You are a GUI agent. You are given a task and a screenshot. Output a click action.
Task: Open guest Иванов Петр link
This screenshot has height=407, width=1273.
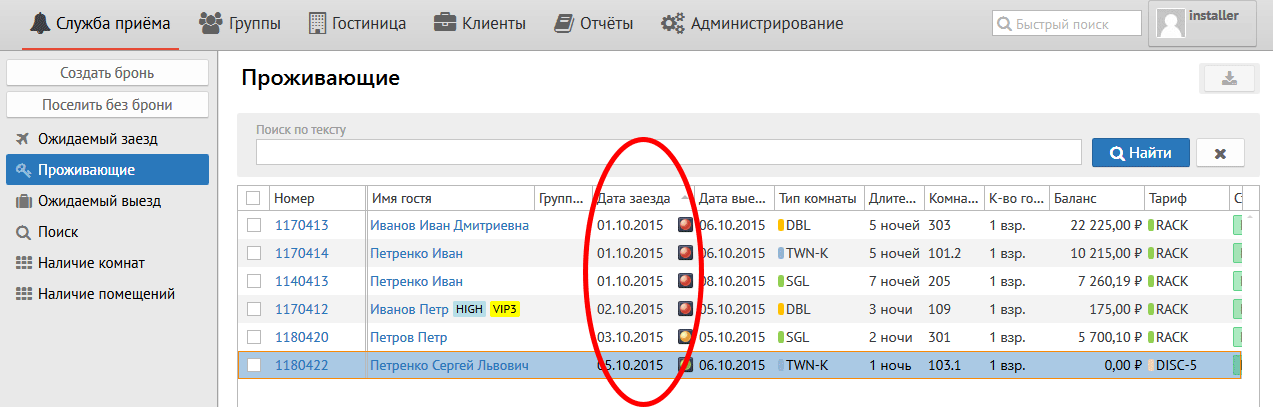click(409, 309)
